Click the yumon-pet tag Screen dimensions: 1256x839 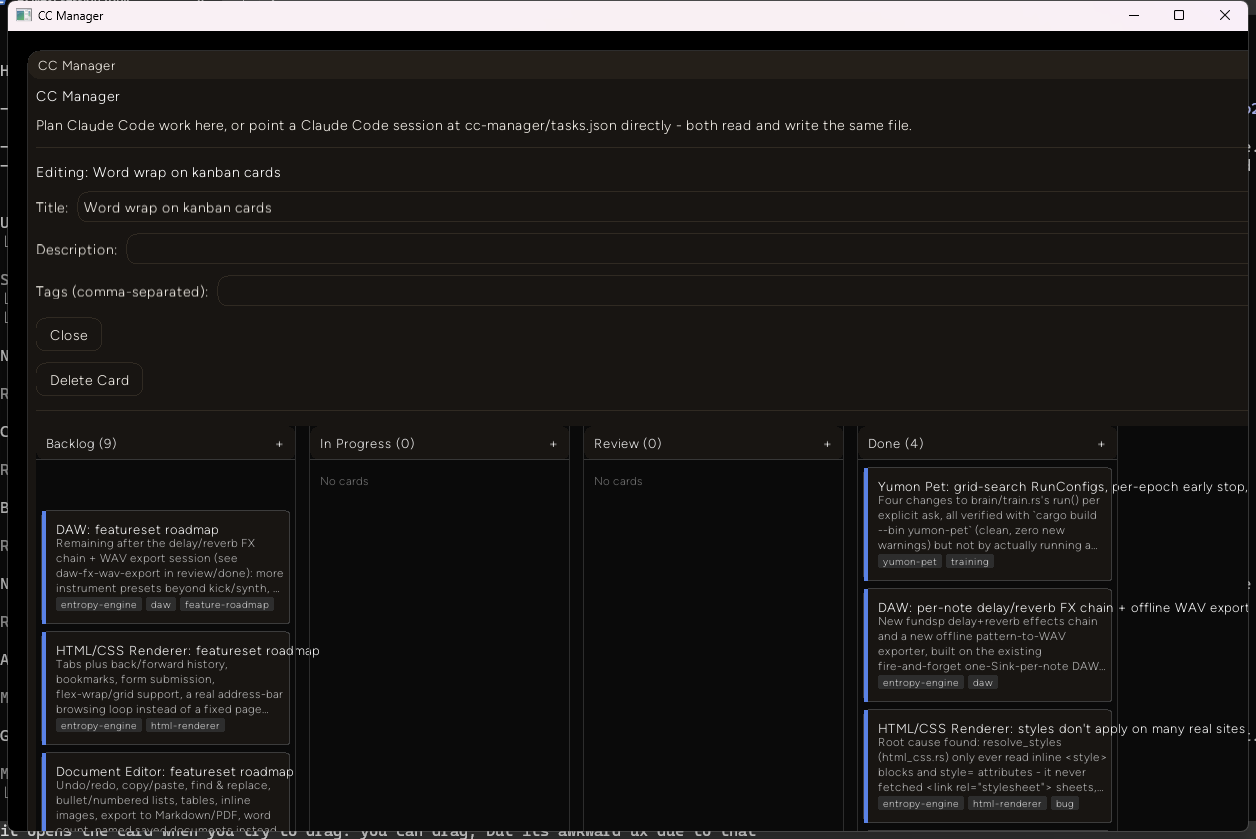point(910,562)
